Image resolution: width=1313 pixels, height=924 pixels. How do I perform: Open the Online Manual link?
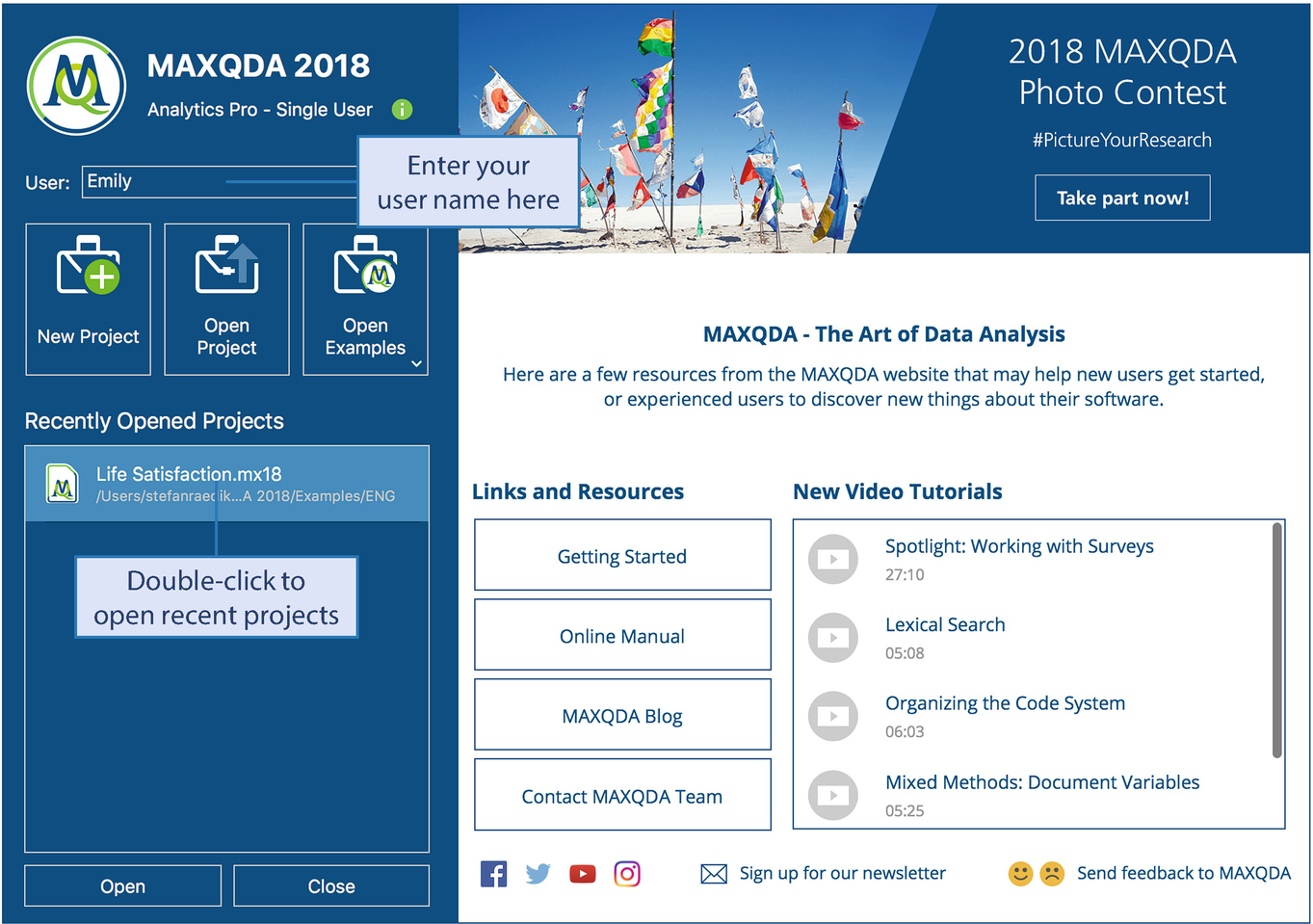(622, 635)
